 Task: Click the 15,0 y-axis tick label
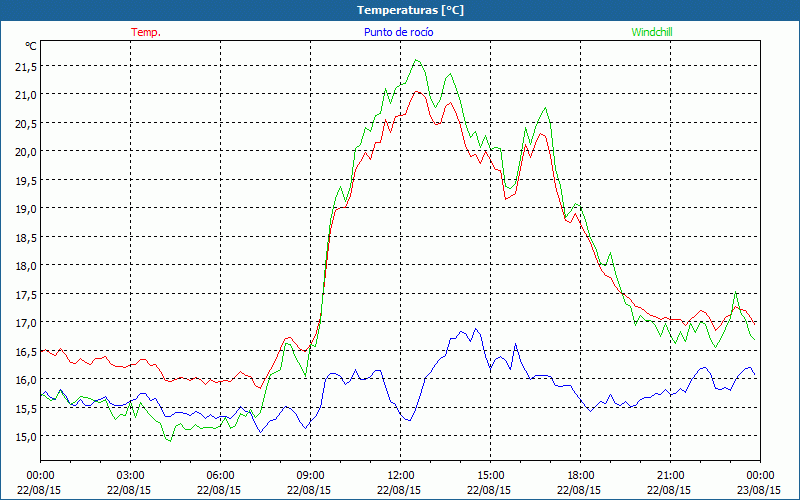[25, 437]
